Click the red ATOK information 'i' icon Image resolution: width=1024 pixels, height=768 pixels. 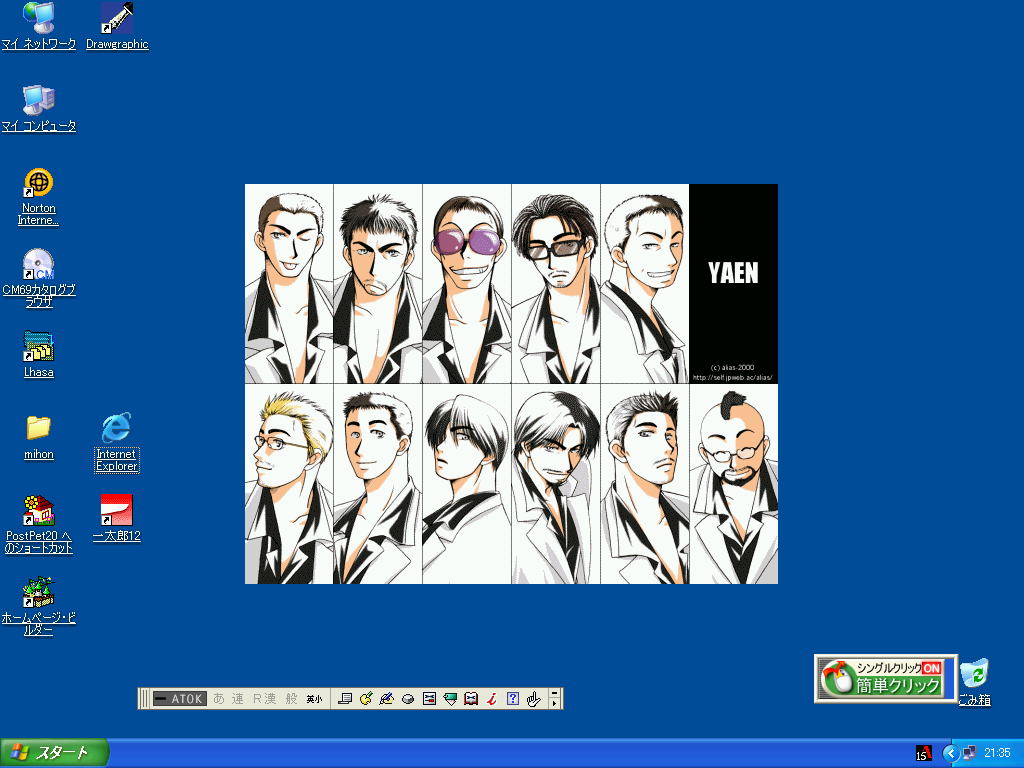pyautogui.click(x=491, y=699)
